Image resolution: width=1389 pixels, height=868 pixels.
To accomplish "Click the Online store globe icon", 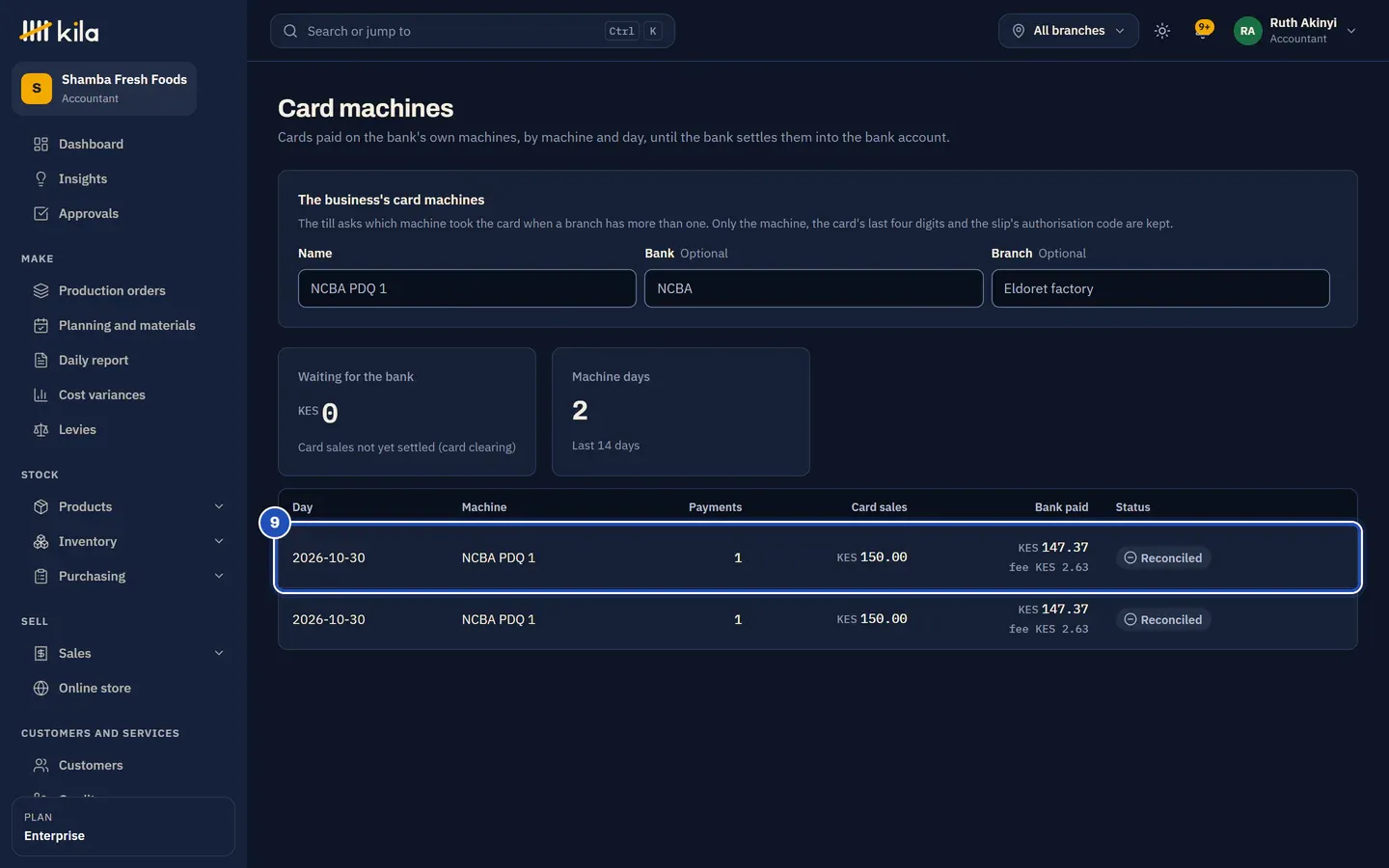I will click(41, 688).
